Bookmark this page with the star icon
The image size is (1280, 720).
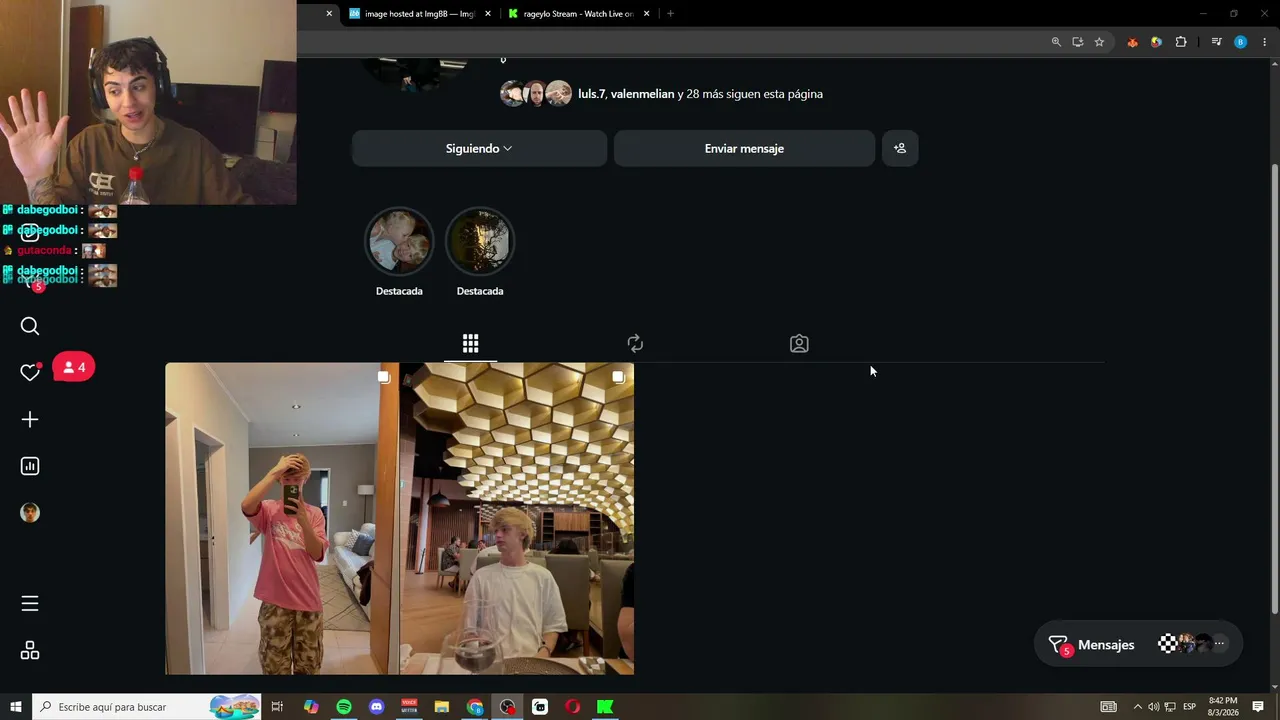1099,42
